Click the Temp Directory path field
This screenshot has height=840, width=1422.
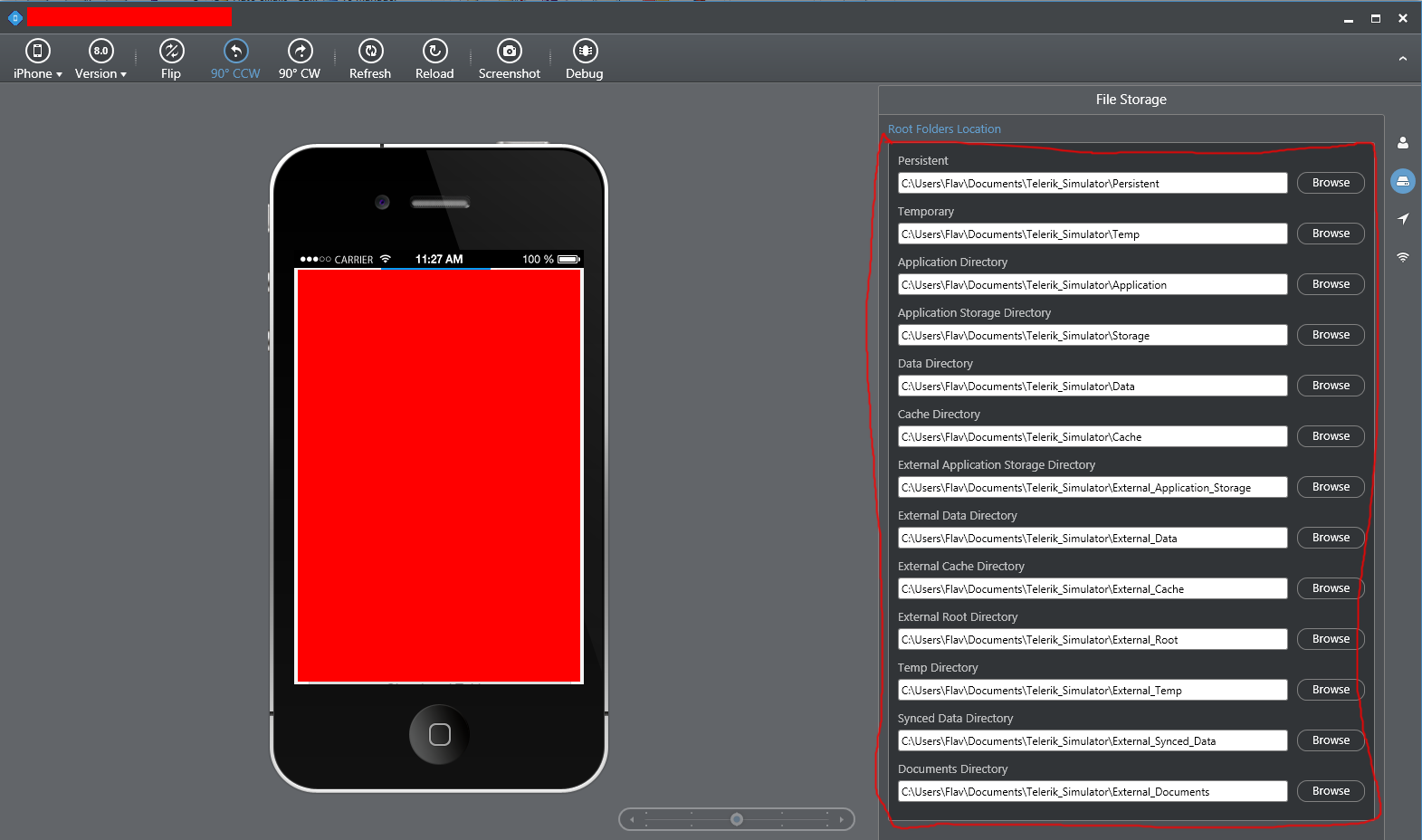[1093, 690]
